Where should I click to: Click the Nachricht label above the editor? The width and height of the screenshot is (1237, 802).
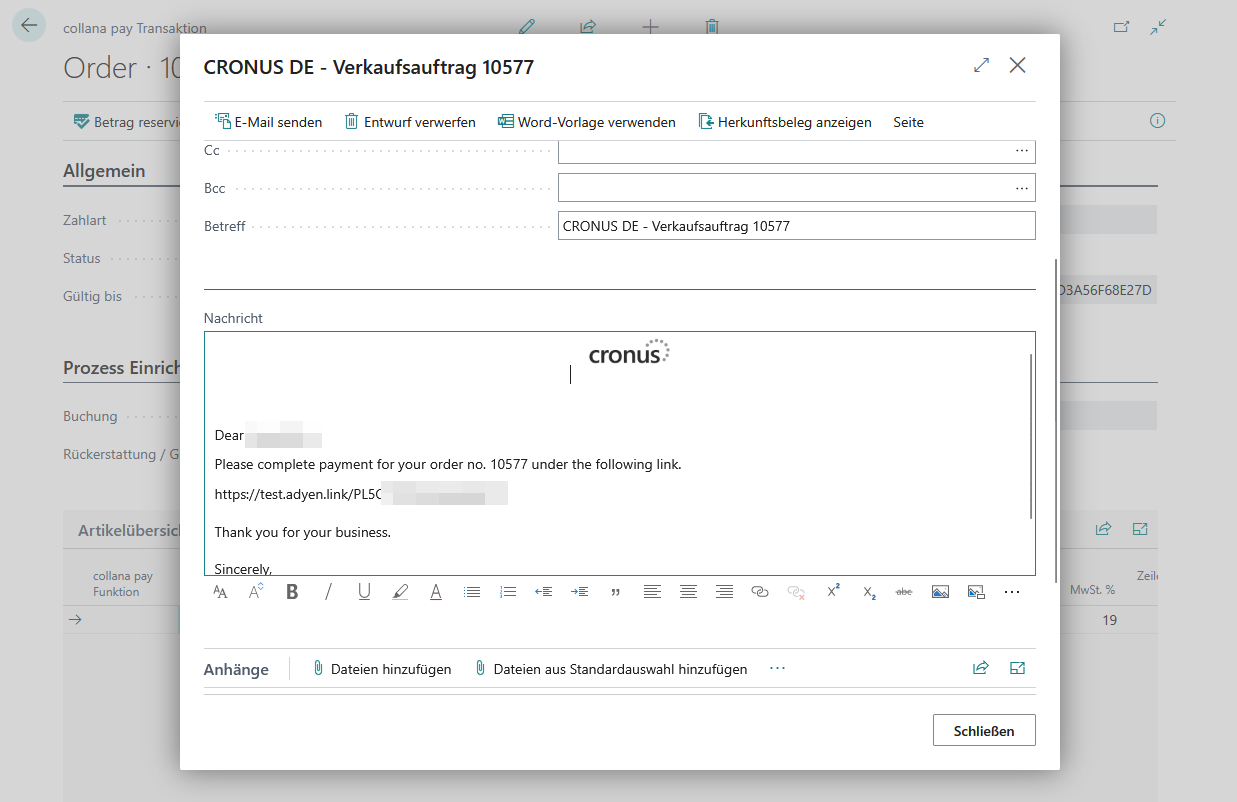pos(233,318)
